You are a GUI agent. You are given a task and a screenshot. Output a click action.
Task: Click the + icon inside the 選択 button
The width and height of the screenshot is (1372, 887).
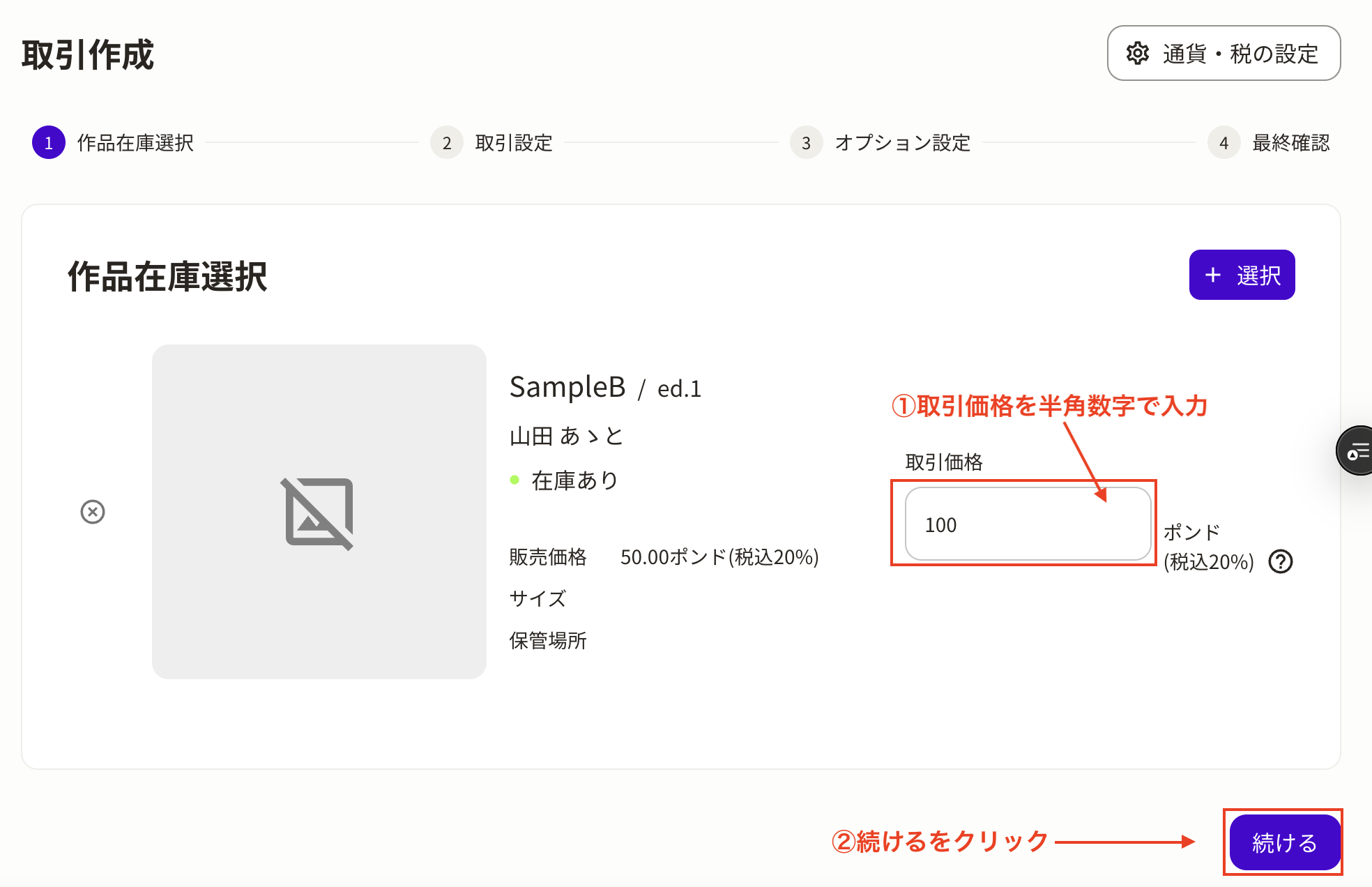(x=1213, y=275)
